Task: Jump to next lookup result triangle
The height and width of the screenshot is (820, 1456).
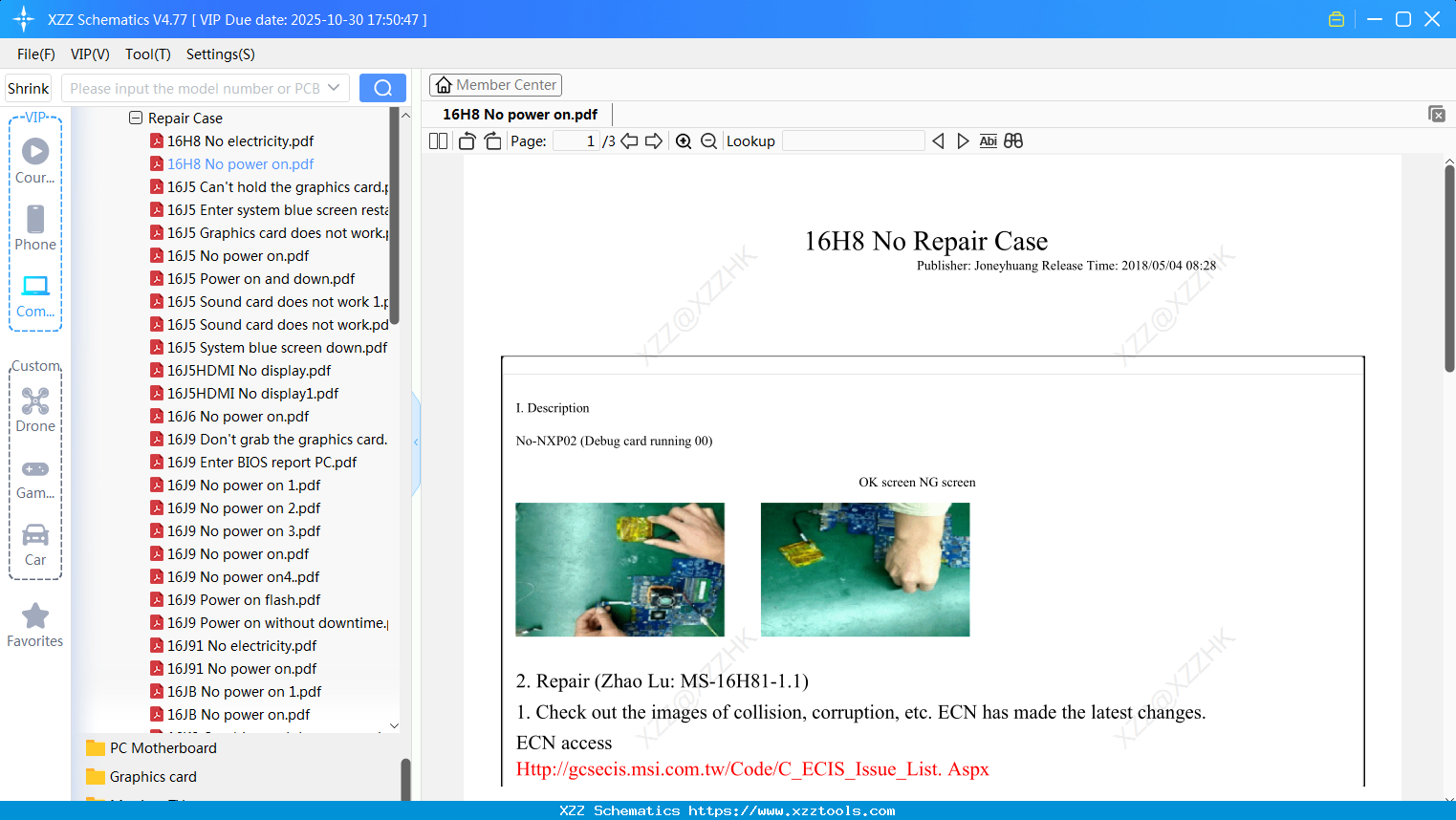Action: tap(963, 141)
